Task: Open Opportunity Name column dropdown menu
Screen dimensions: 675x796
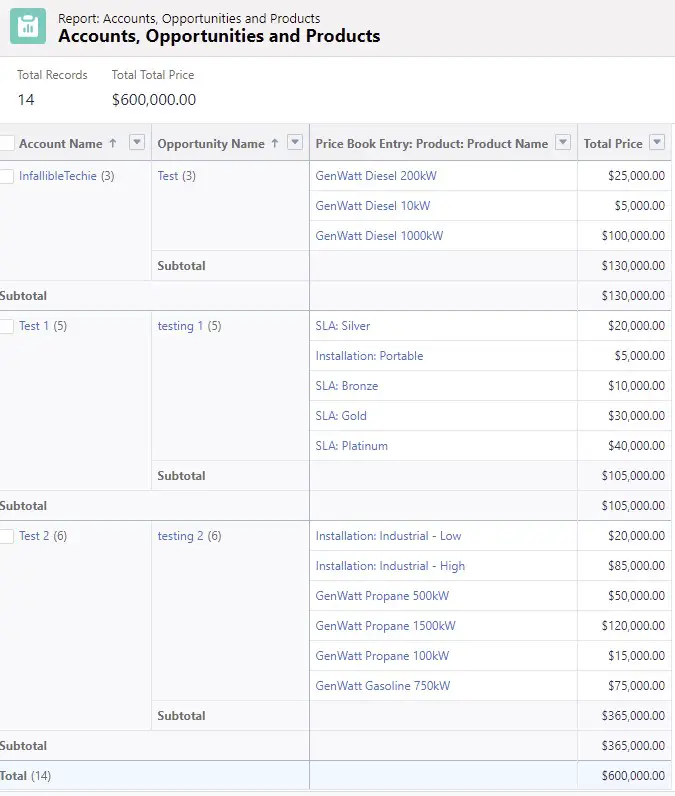Action: click(295, 142)
